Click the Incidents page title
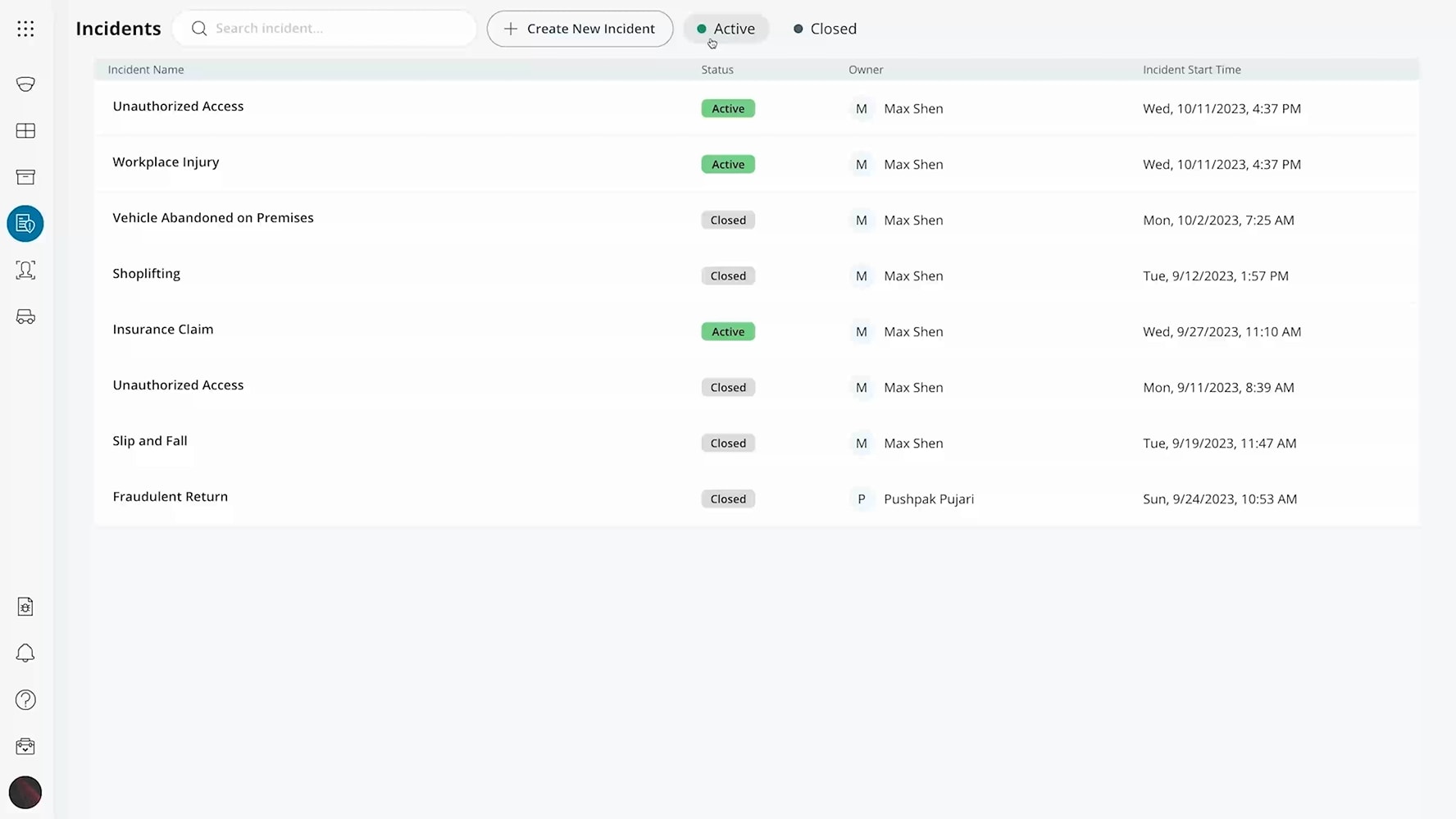Screen dimensions: 1456x819 (x=118, y=29)
